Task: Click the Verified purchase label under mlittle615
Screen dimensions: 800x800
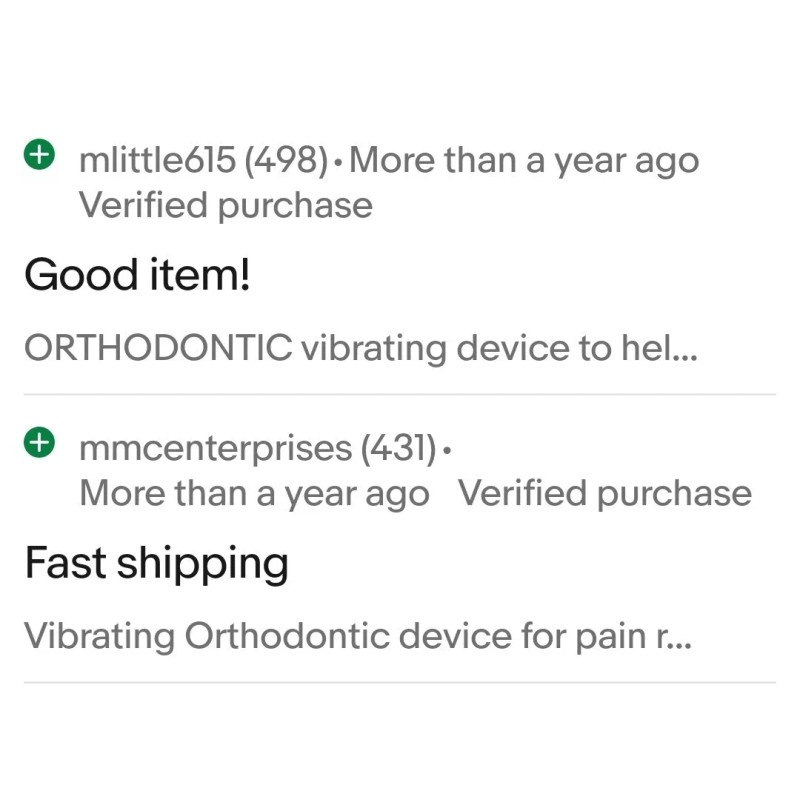Action: (225, 205)
